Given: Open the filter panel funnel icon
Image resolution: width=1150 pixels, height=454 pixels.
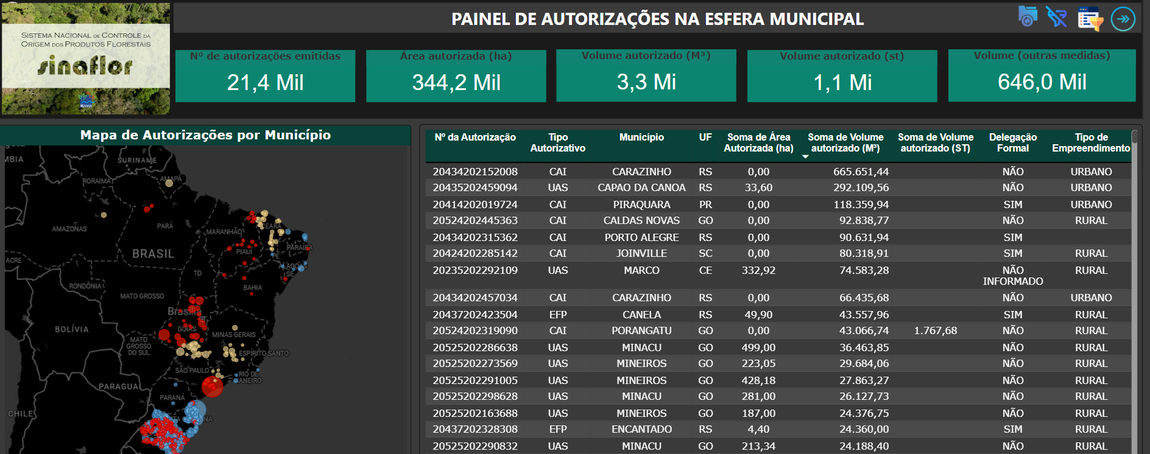Looking at the screenshot, I should pos(1089,18).
